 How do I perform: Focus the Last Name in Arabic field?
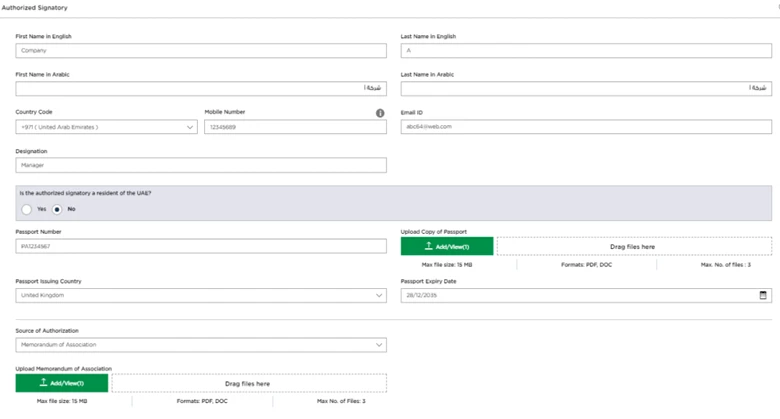tap(585, 89)
